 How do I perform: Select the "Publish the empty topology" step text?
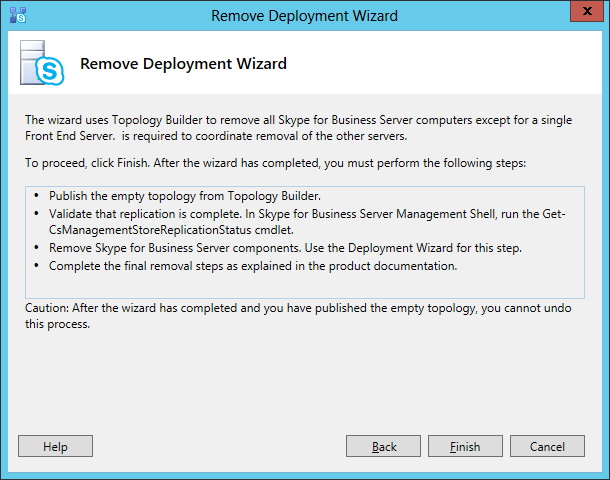click(185, 196)
